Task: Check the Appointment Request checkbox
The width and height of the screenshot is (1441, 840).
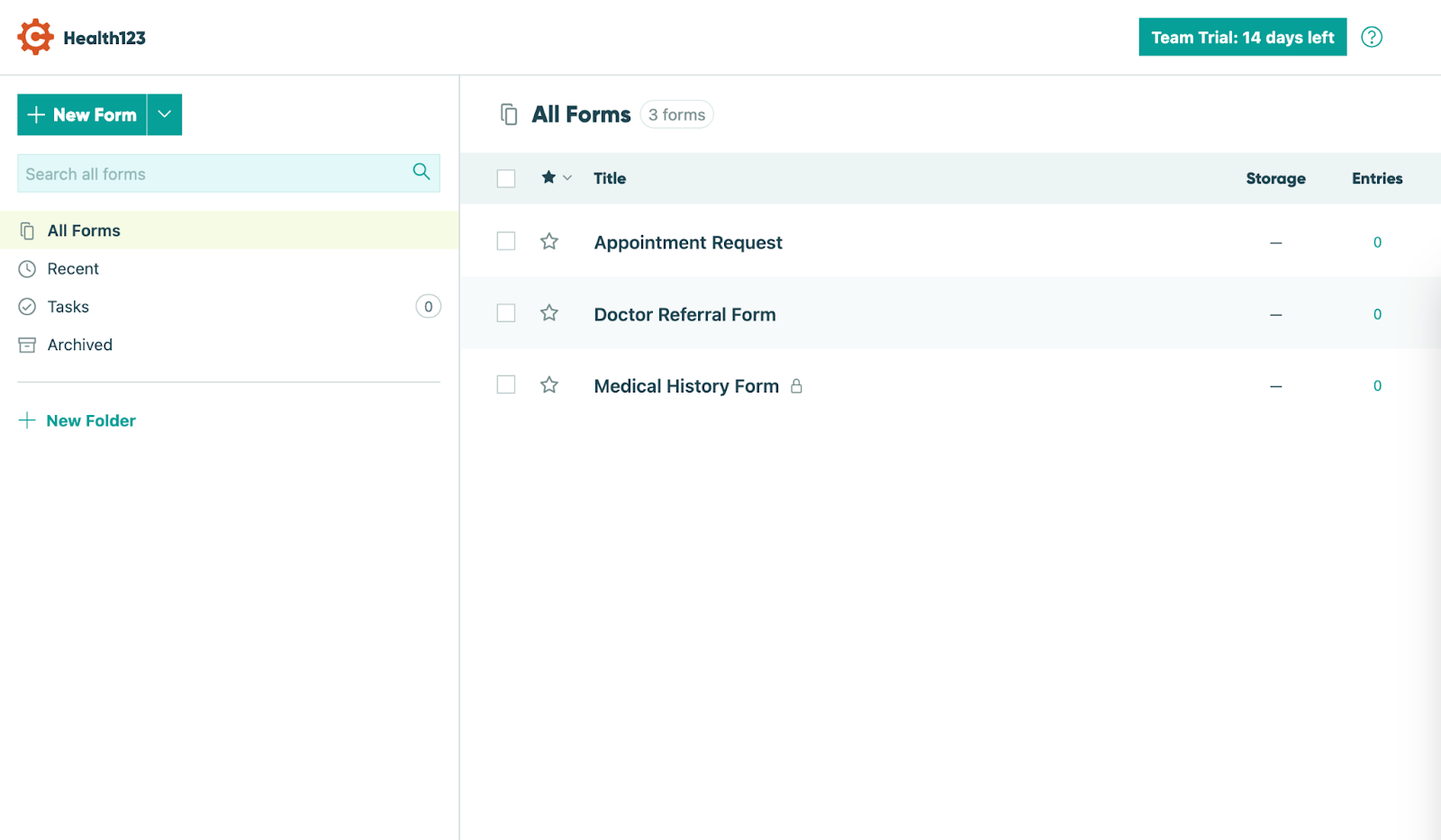Action: 506,241
